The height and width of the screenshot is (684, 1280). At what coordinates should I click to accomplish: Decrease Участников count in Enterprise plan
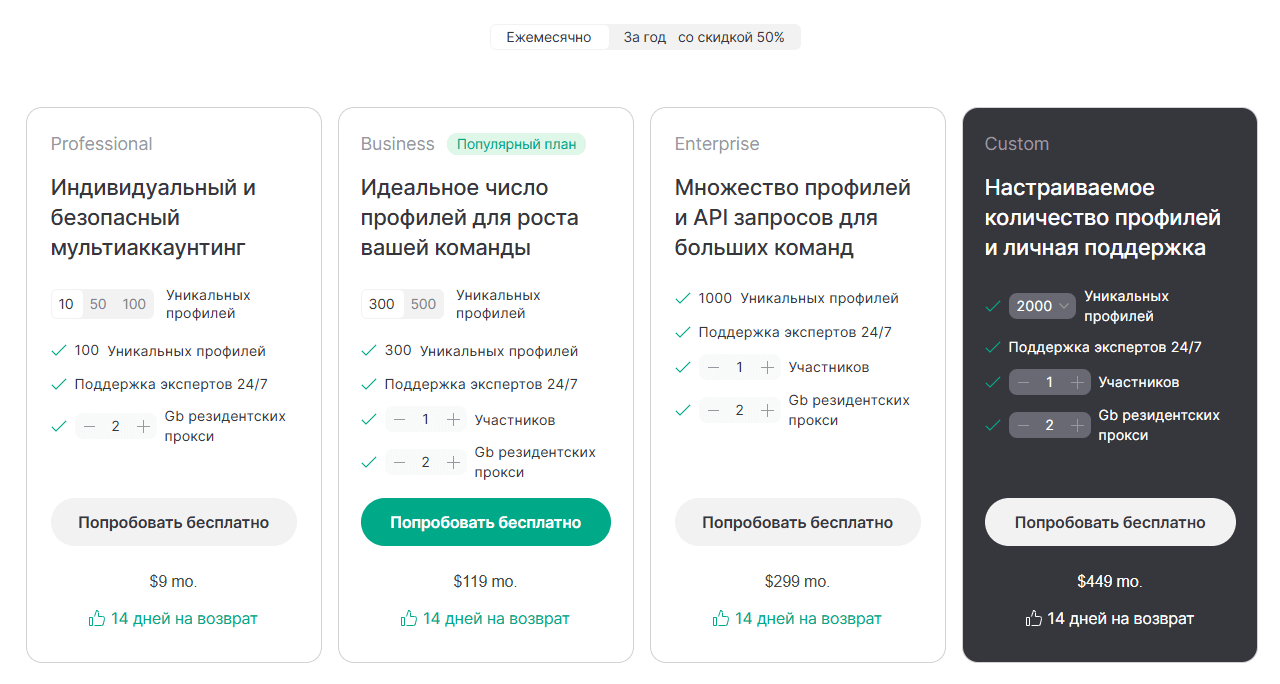tap(713, 367)
